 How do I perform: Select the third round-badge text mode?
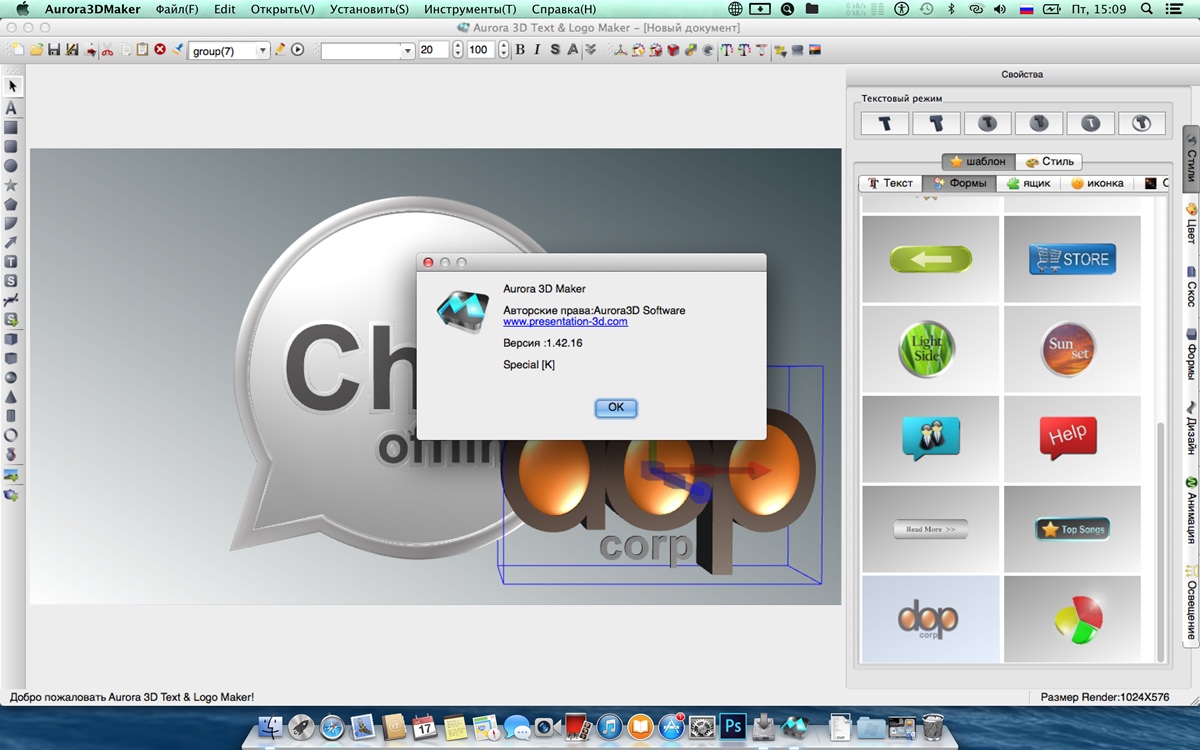click(987, 123)
